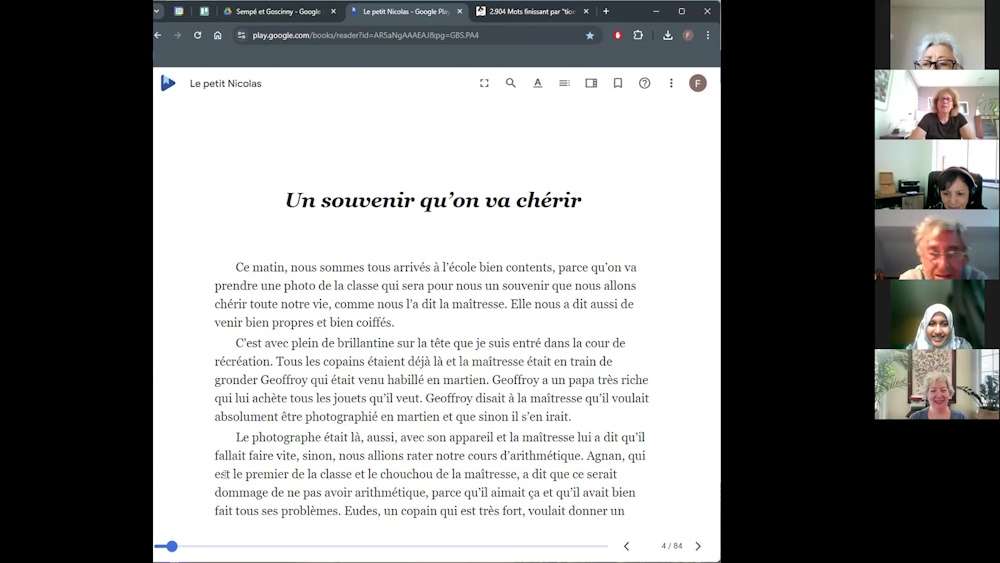Open the search in book tool

[511, 83]
